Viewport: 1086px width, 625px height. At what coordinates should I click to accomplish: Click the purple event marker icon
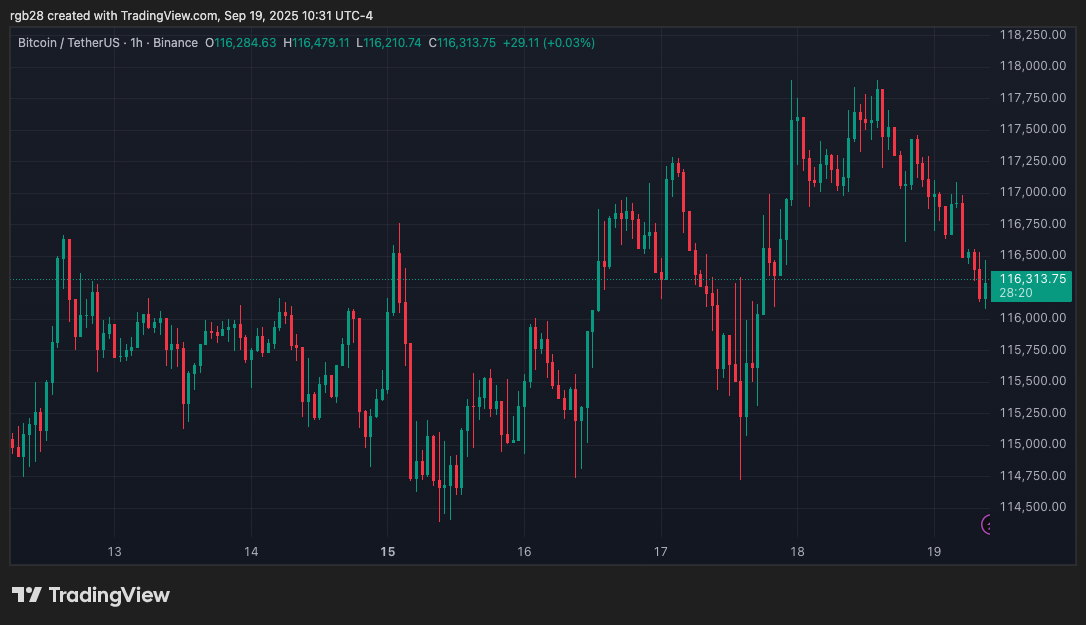point(988,524)
